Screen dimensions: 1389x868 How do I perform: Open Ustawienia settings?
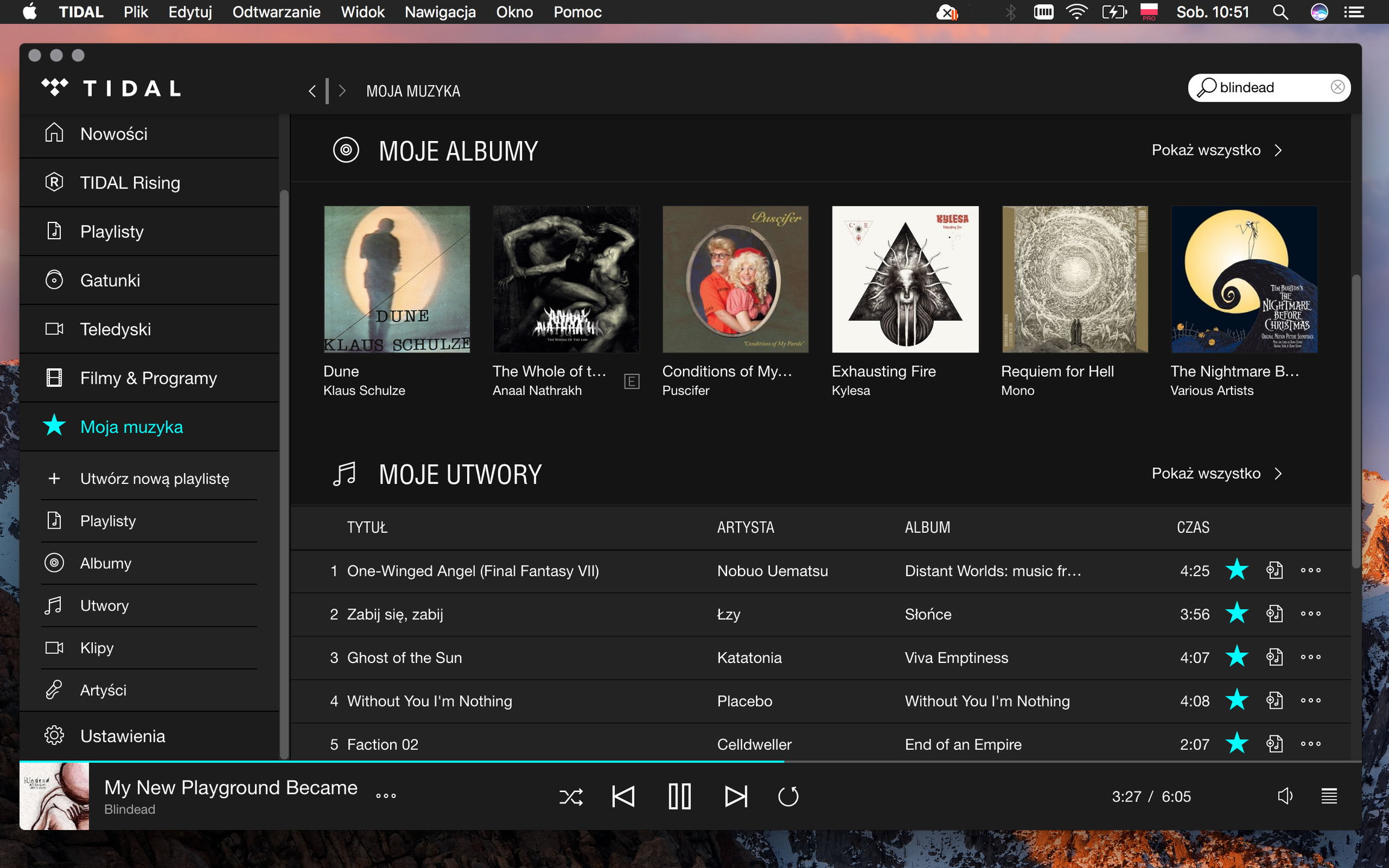pyautogui.click(x=122, y=736)
